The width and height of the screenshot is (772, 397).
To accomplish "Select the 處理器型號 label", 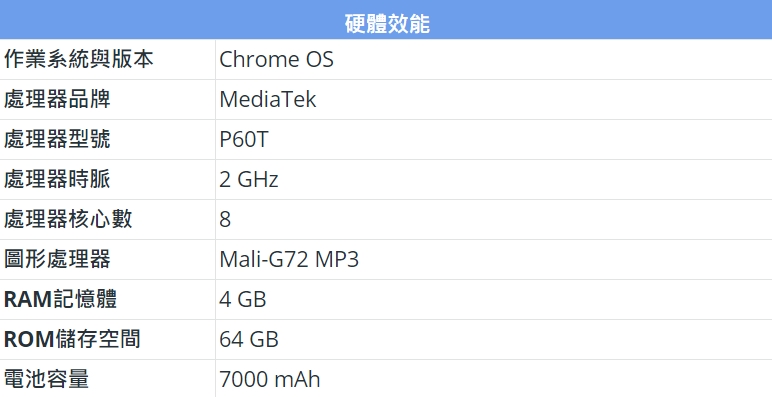I will [57, 139].
